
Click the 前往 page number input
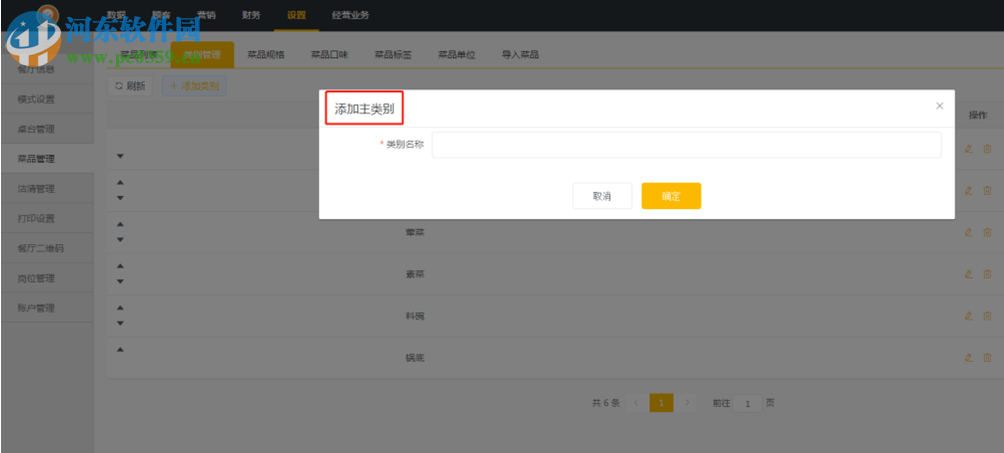coord(747,404)
